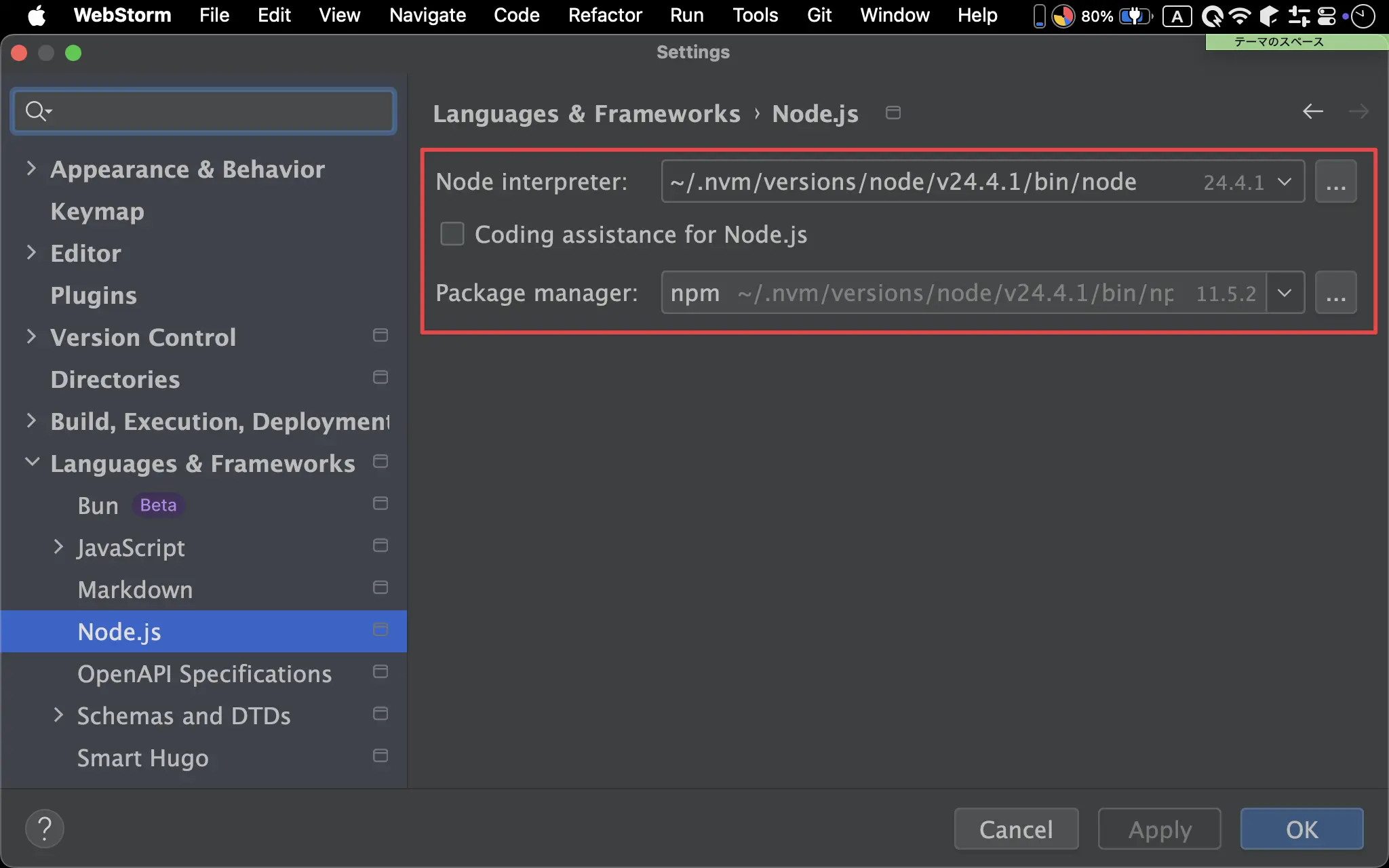Expand the Build, Execution, Deployment section

pos(31,420)
